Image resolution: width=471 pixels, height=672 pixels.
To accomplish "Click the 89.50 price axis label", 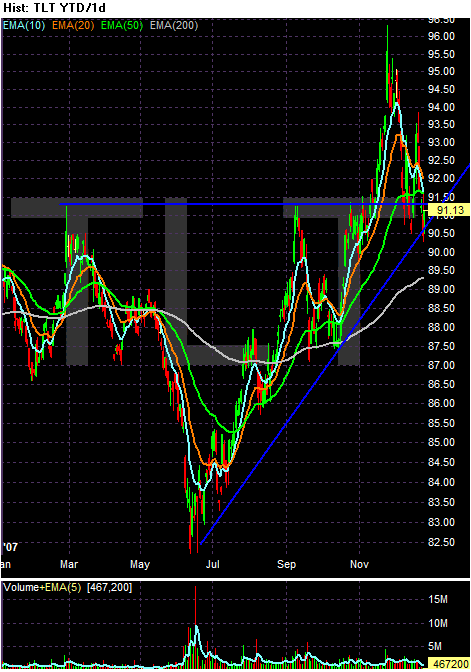I will (x=441, y=270).
